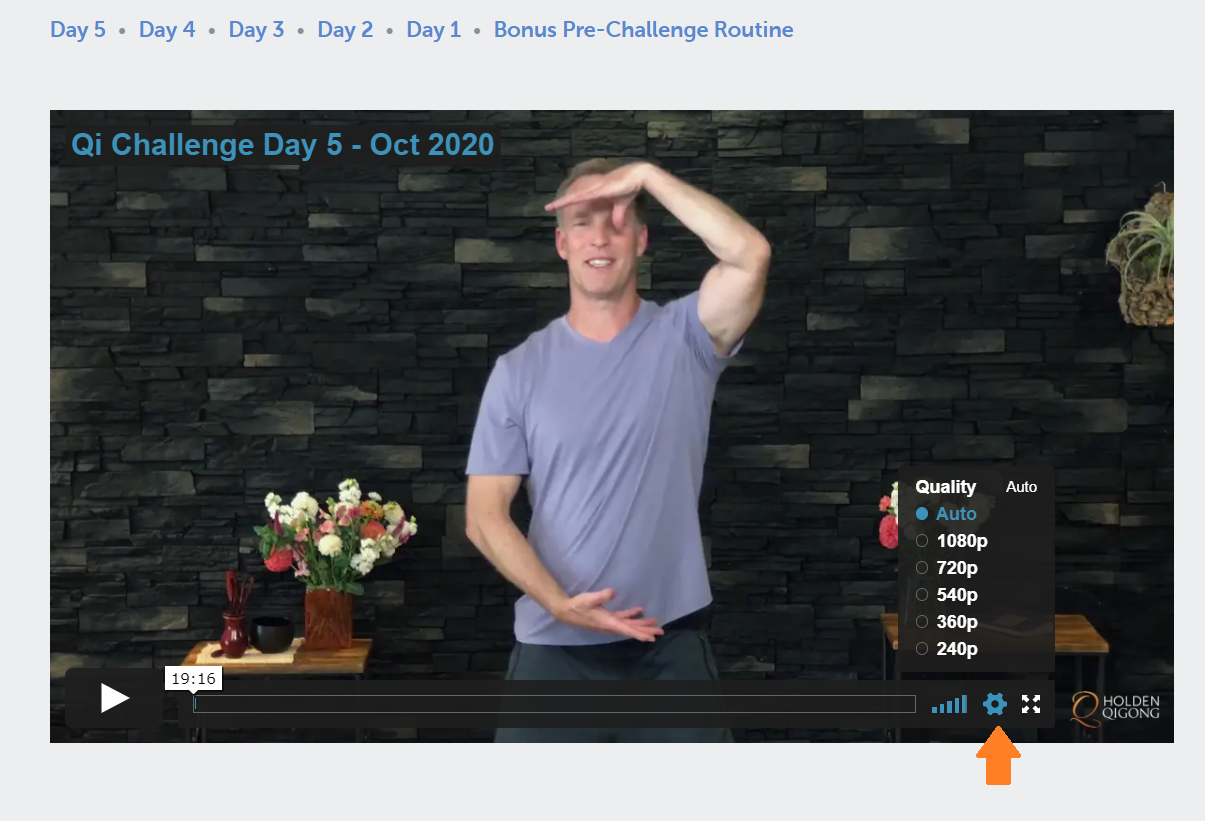Select the Auto quality radio button
This screenshot has width=1205, height=821.
click(x=946, y=514)
